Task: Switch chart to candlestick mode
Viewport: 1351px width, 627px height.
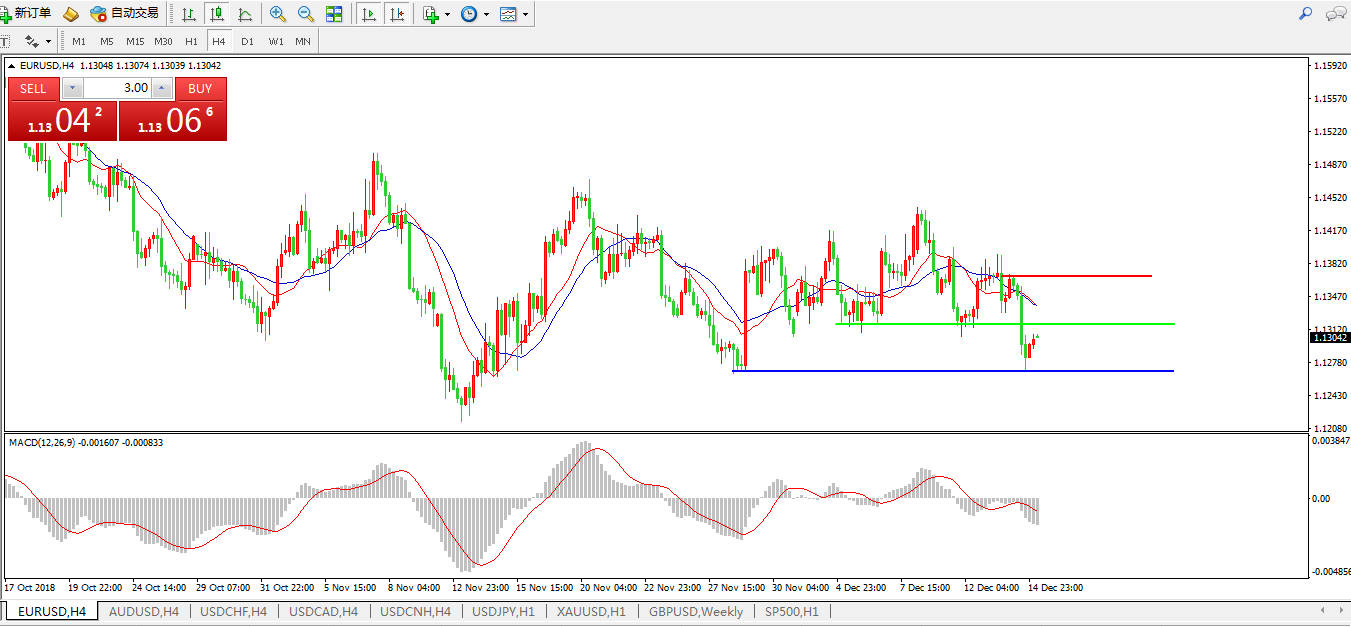Action: tap(216, 14)
